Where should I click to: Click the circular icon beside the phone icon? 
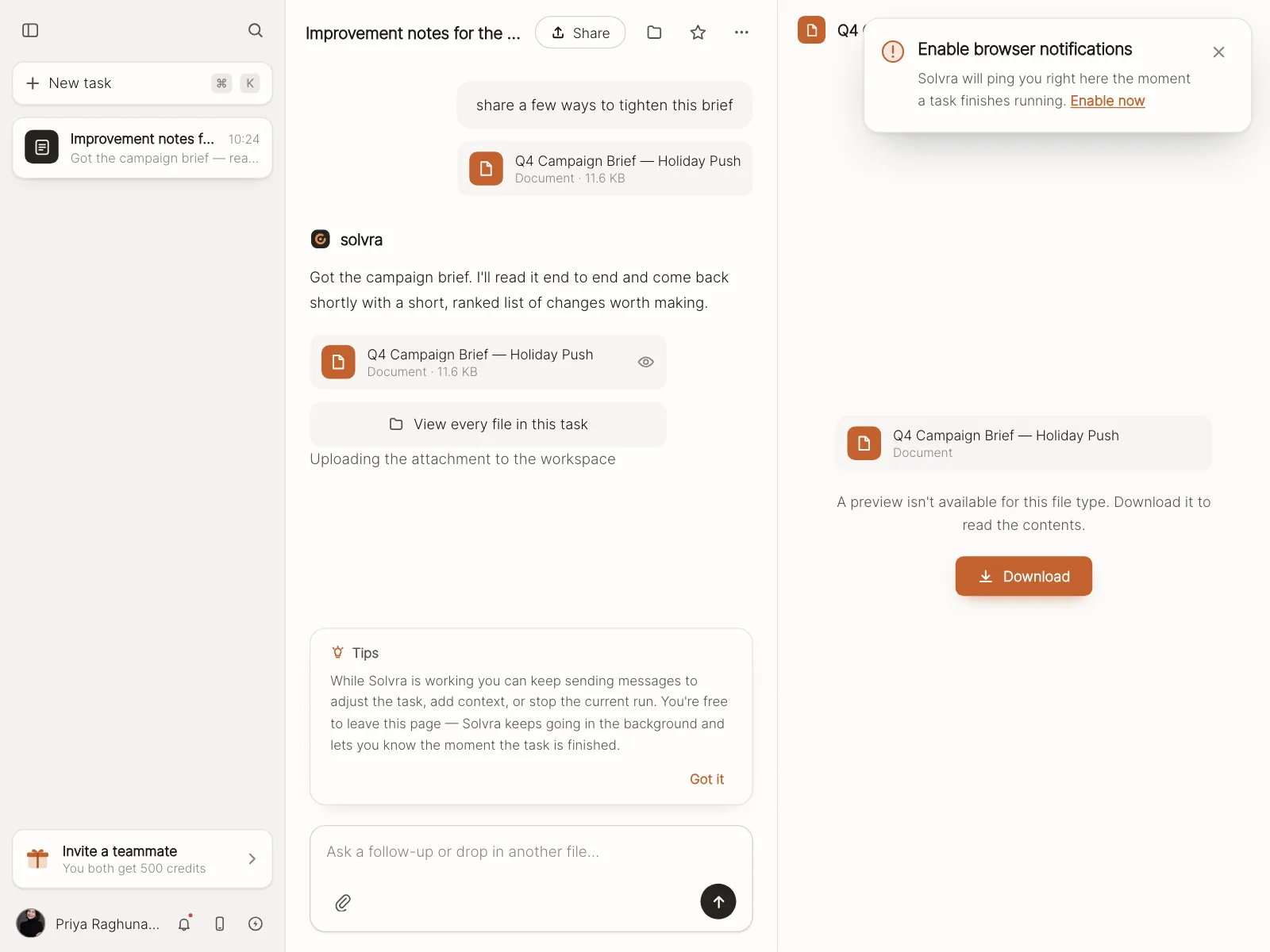(x=256, y=923)
